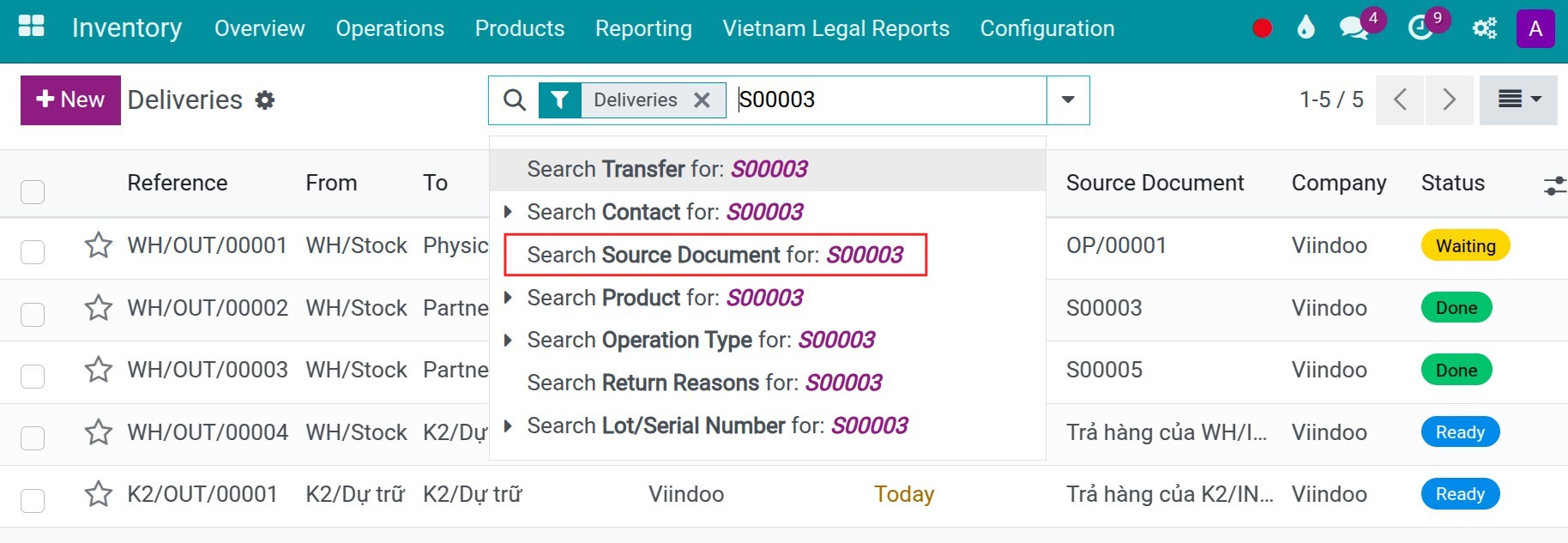Select the K2/OUT/00001 row checkbox
This screenshot has height=543, width=1568.
(x=33, y=500)
